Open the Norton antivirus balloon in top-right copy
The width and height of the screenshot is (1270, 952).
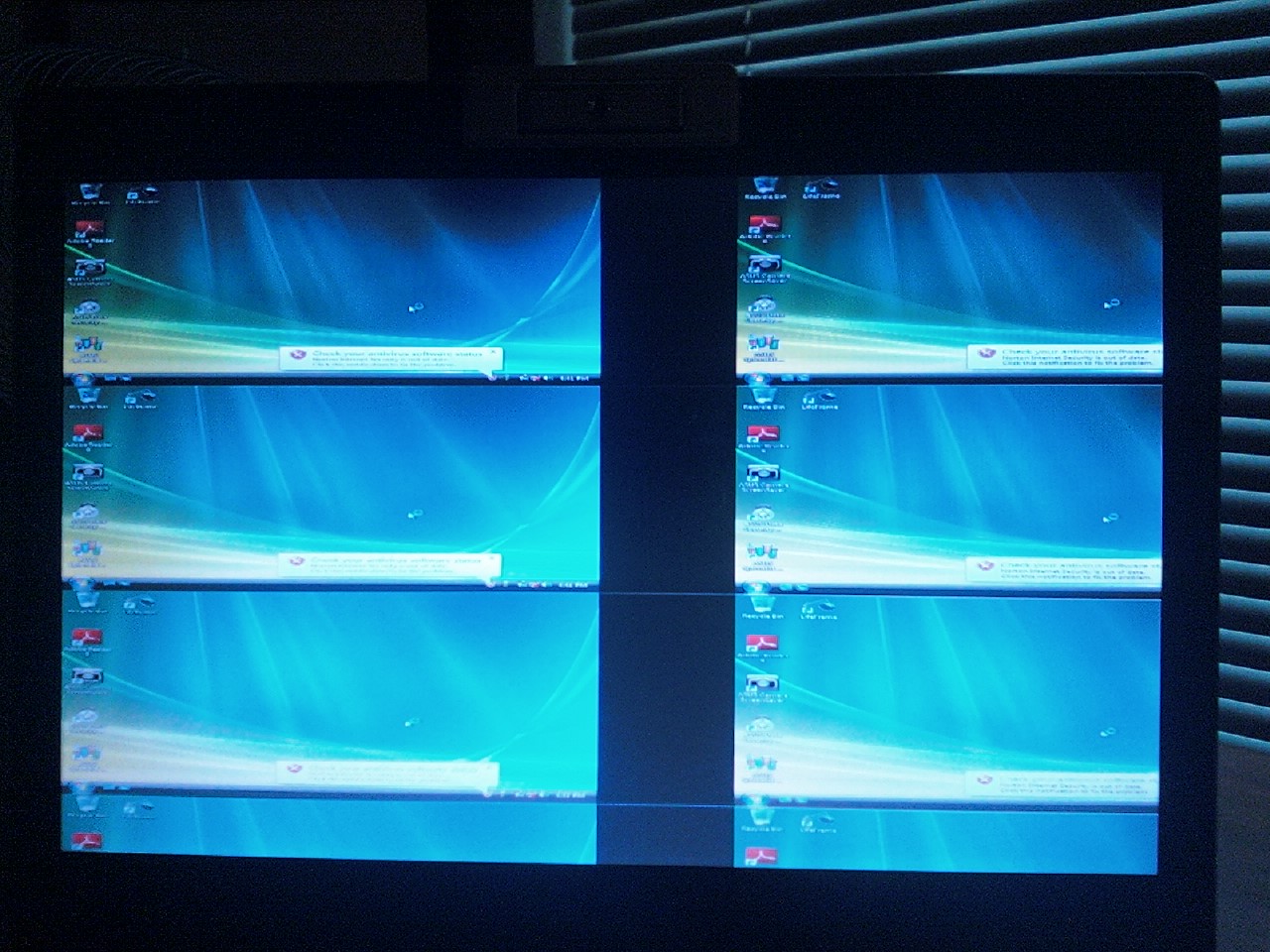click(x=1065, y=357)
